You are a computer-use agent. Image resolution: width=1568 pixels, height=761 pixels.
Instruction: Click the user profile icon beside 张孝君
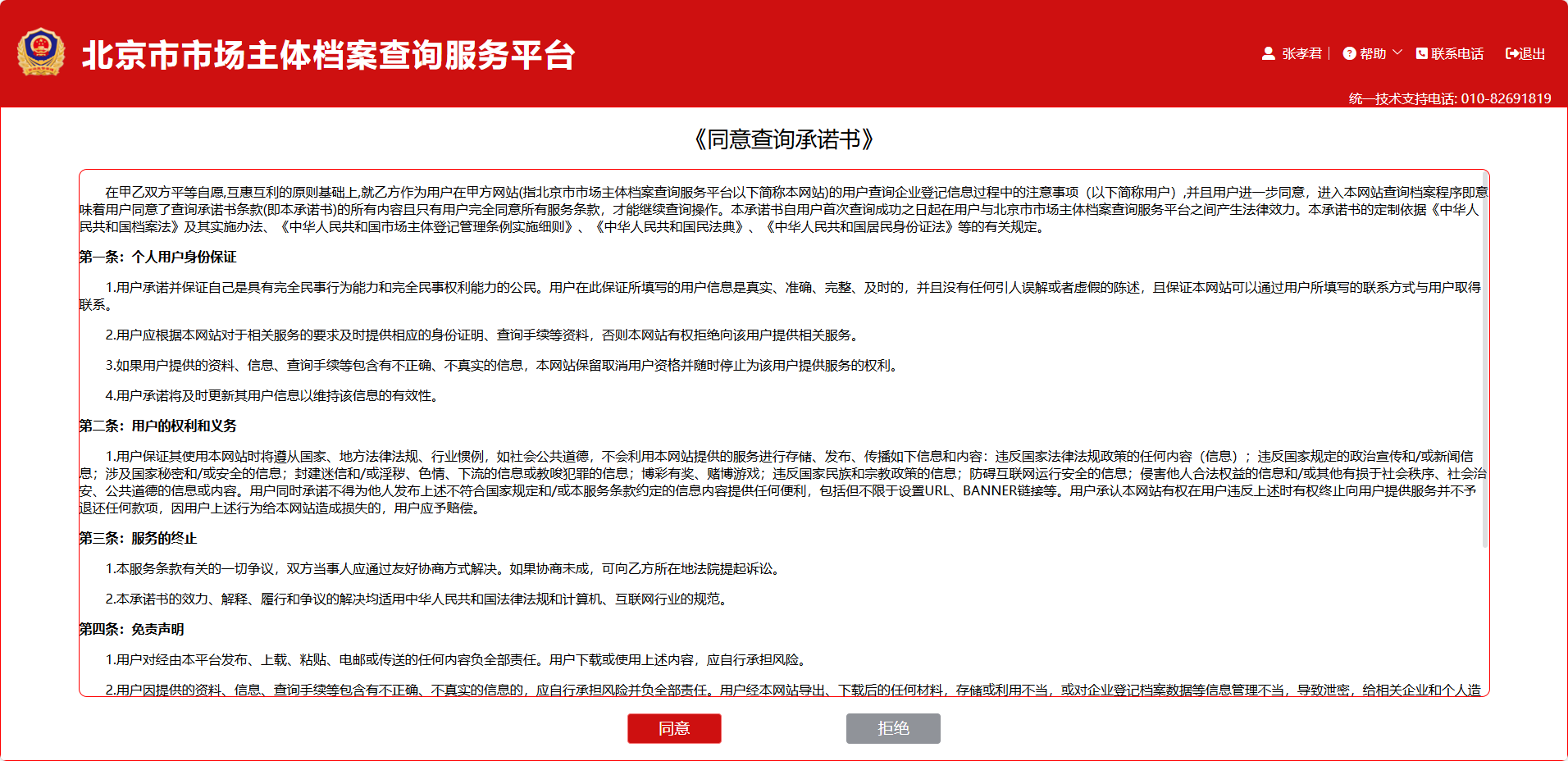coord(1269,53)
